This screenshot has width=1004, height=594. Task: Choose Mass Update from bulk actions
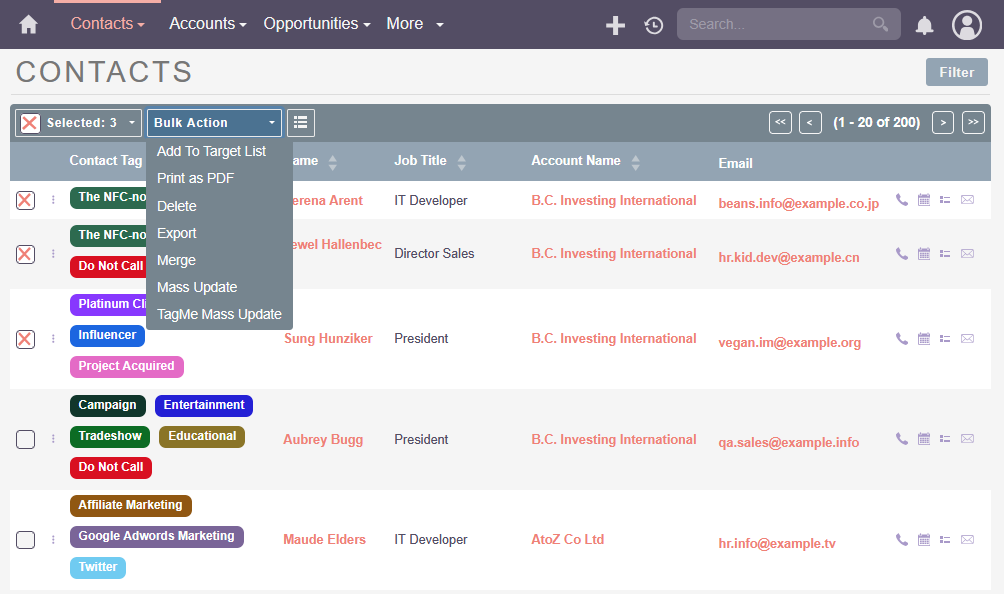[x=197, y=287]
